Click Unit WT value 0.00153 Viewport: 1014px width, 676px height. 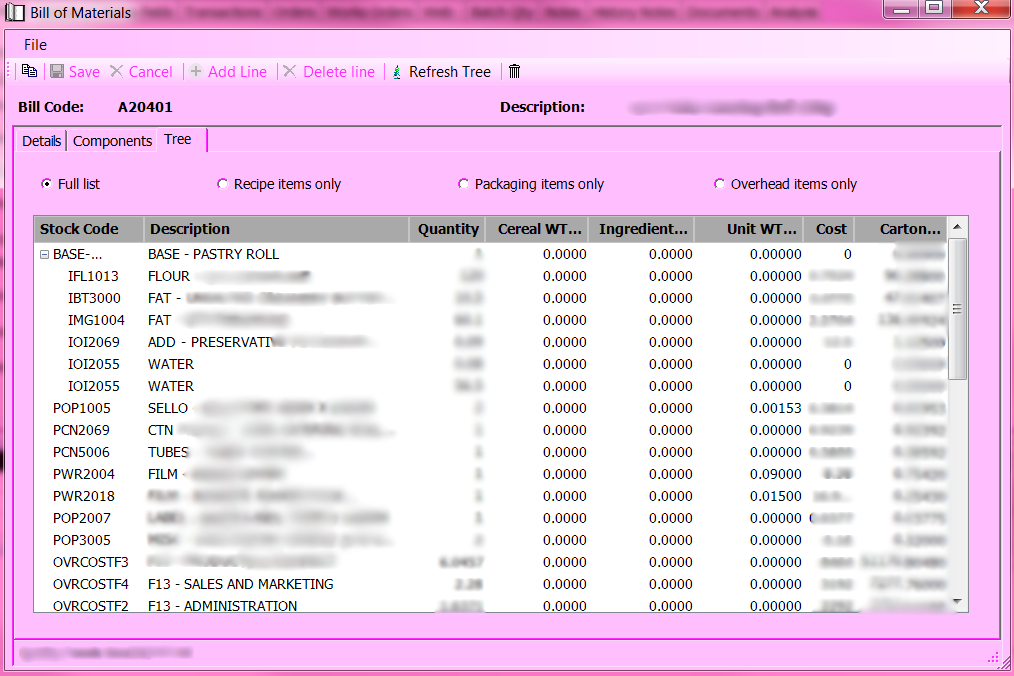(775, 408)
